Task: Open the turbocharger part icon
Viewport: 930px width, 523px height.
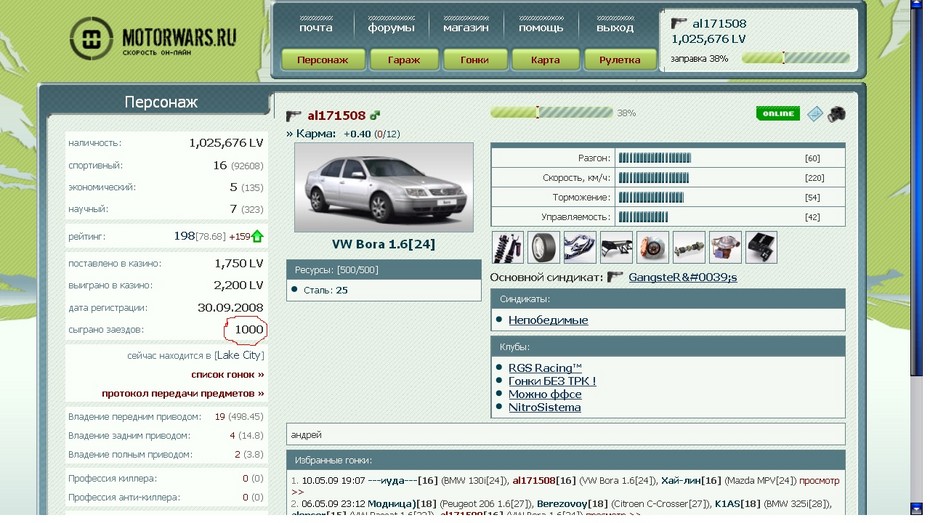Action: click(x=725, y=247)
